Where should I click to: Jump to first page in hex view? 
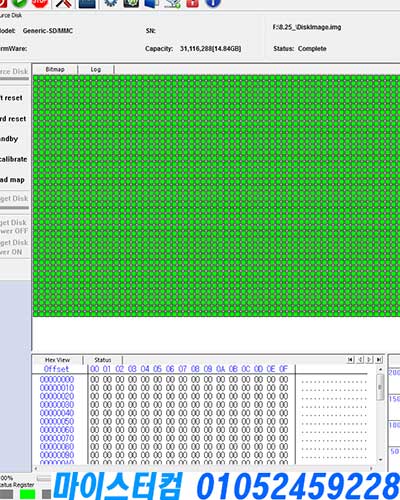[x=350, y=359]
